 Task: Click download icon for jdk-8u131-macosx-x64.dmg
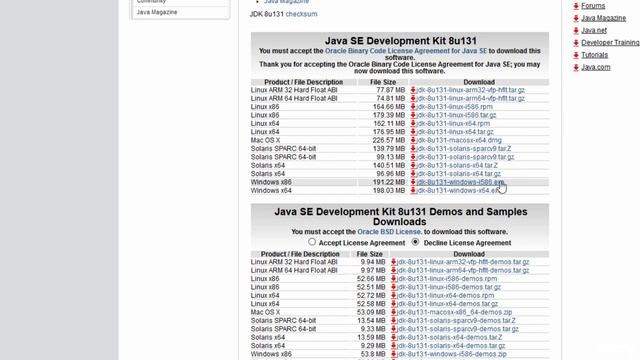click(x=413, y=140)
